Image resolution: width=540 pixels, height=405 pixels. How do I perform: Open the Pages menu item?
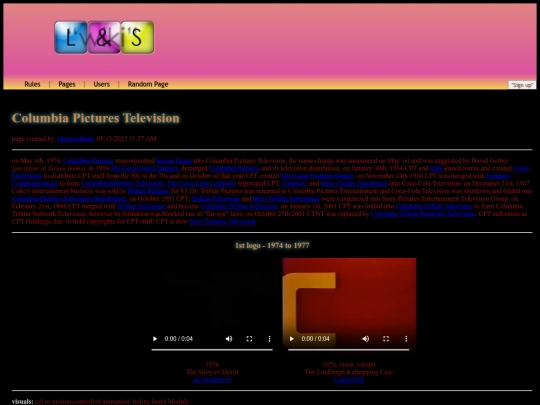click(67, 84)
